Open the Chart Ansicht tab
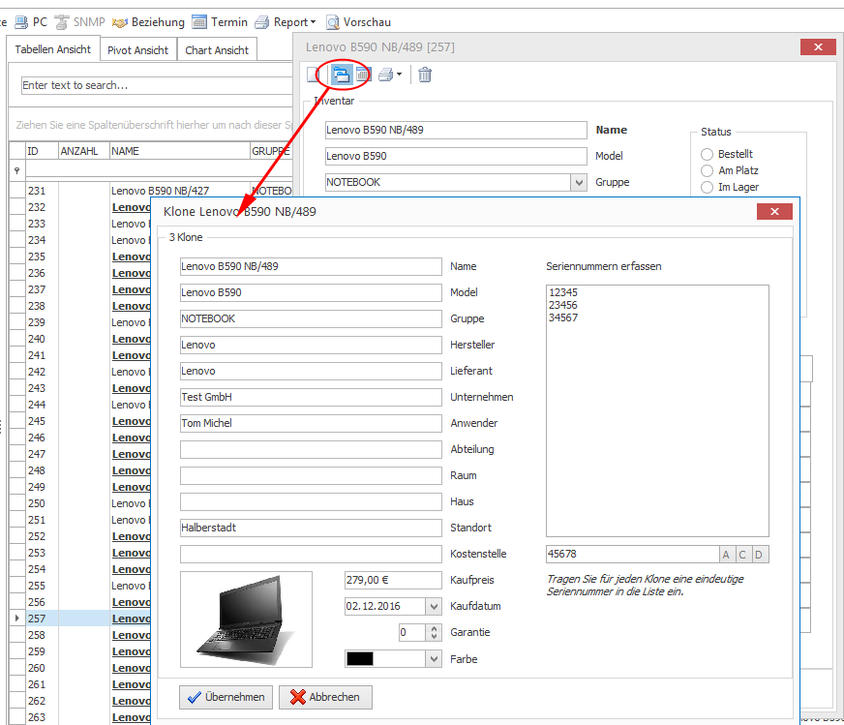This screenshot has height=725, width=844. point(217,50)
